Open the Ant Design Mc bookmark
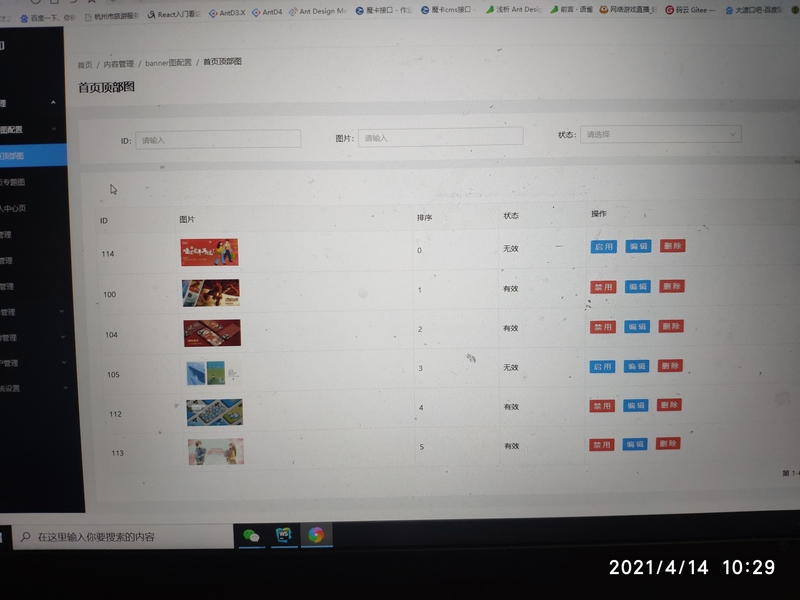Image resolution: width=800 pixels, height=600 pixels. pyautogui.click(x=318, y=11)
